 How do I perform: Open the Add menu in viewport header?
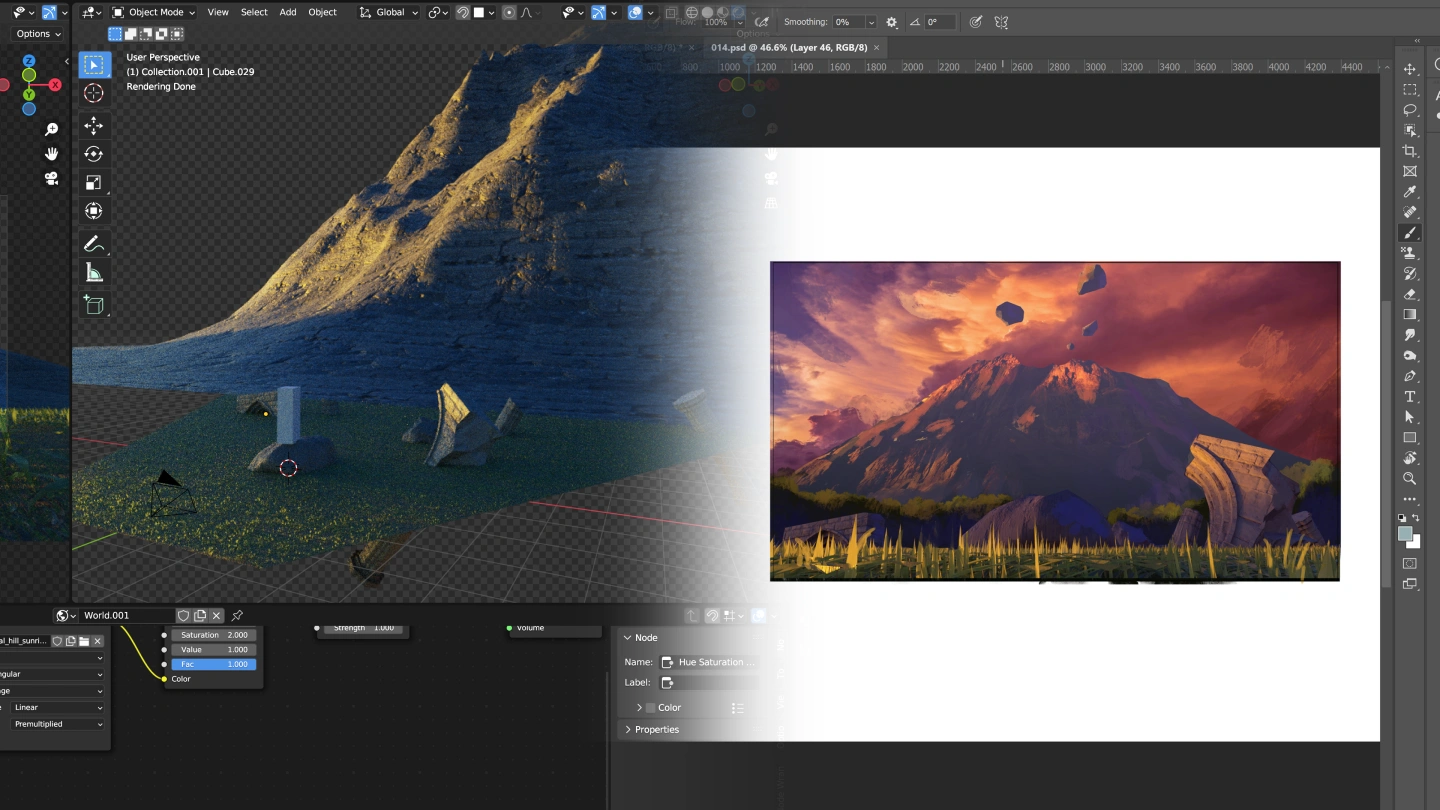(x=288, y=12)
